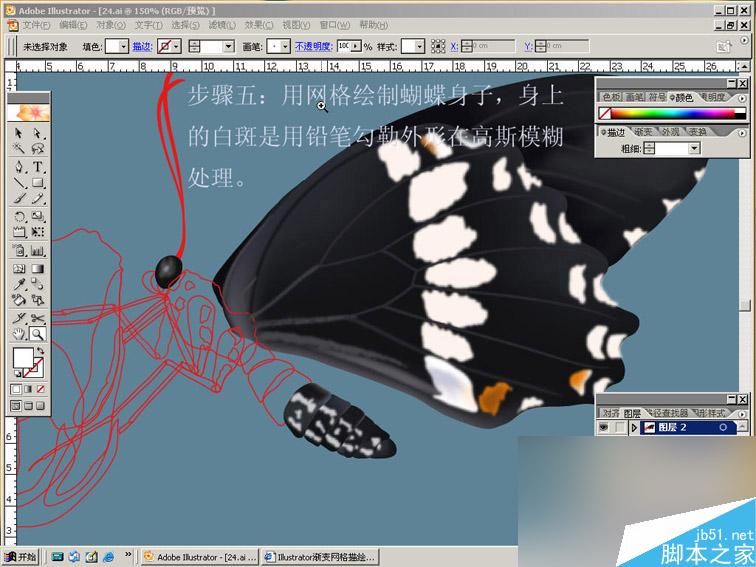Click target circle of 图层 2
The height and width of the screenshot is (567, 756).
723,427
